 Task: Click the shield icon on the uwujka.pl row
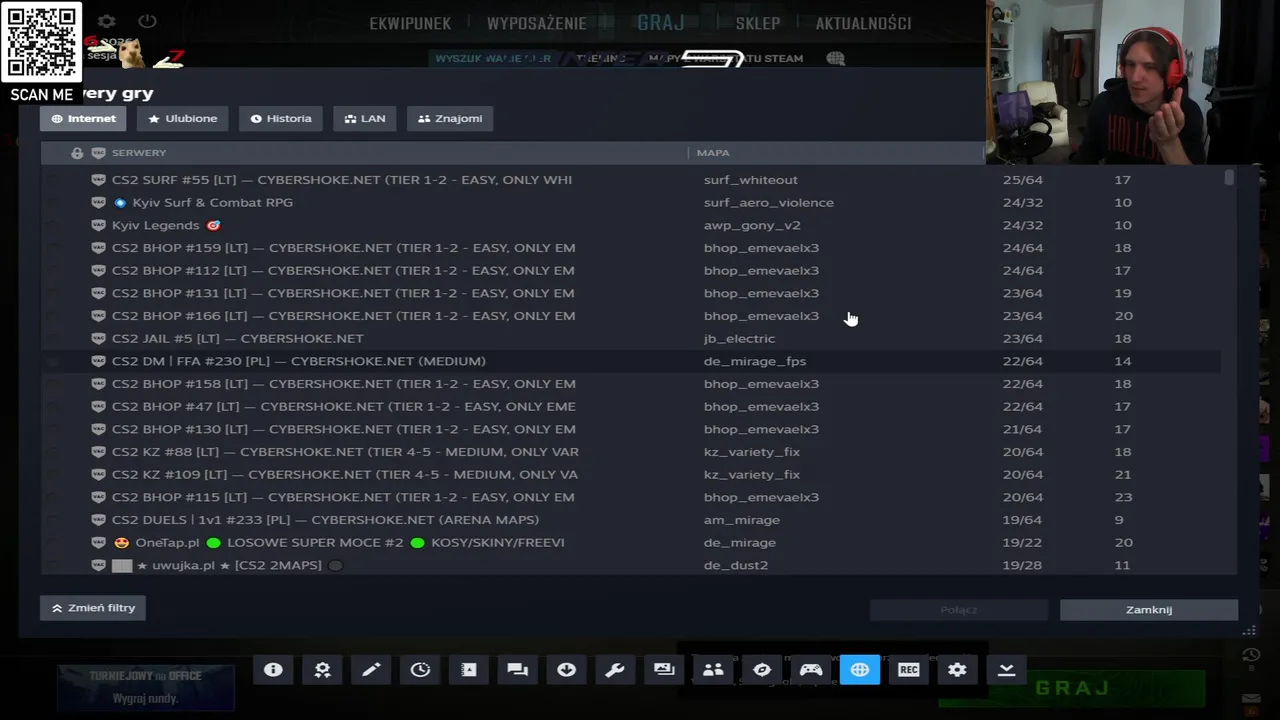click(x=98, y=565)
